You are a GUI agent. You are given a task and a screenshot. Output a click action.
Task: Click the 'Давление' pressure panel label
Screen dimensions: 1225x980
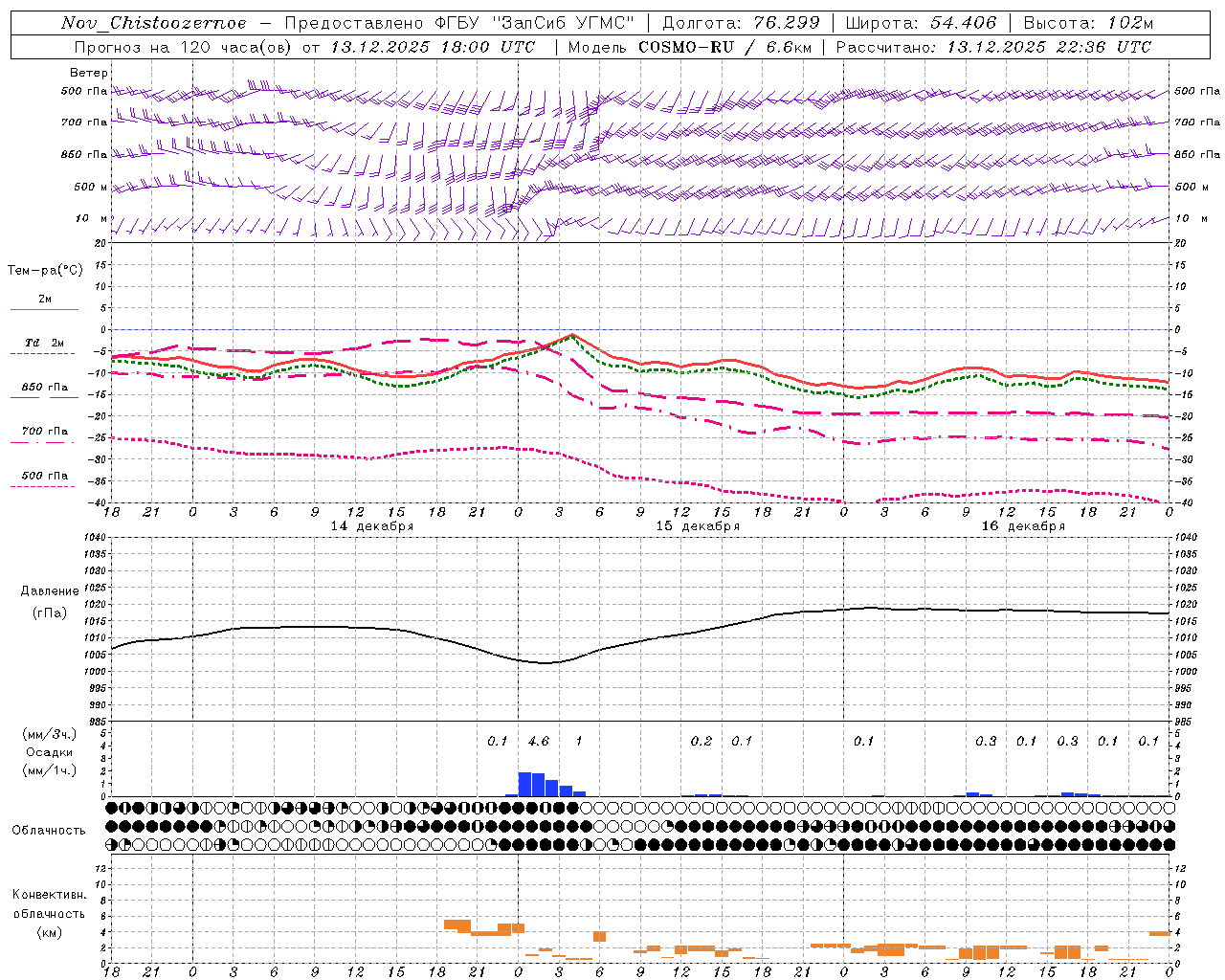[50, 591]
